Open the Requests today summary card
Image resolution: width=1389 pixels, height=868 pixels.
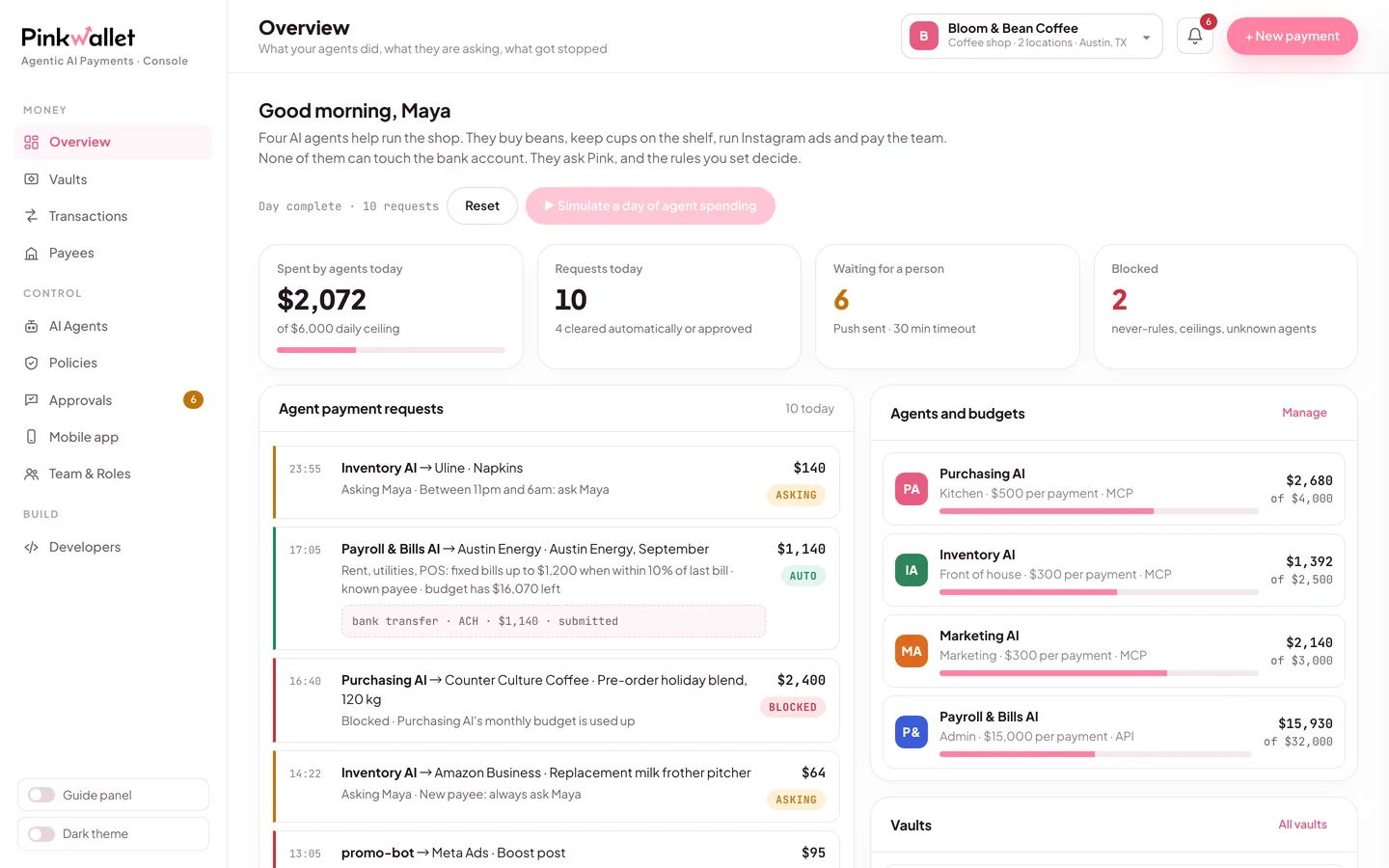pyautogui.click(x=669, y=307)
